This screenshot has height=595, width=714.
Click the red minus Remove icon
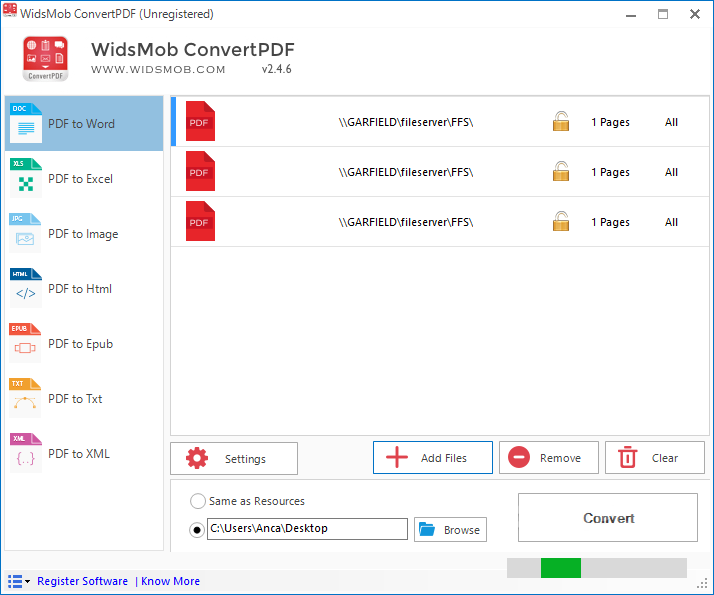coord(519,458)
